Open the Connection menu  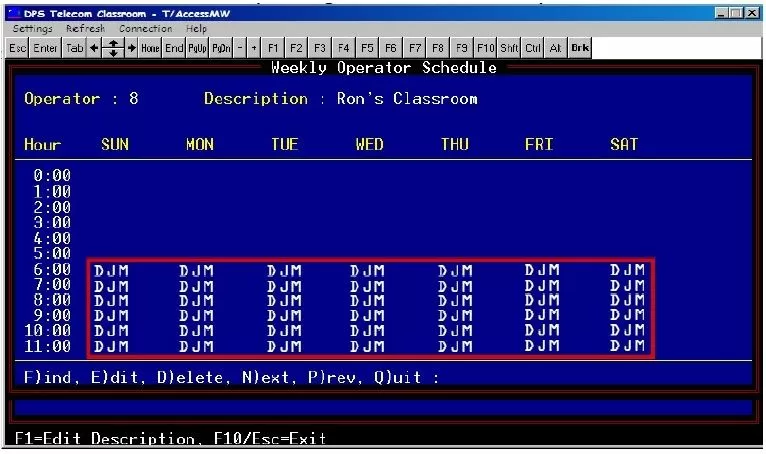click(146, 29)
